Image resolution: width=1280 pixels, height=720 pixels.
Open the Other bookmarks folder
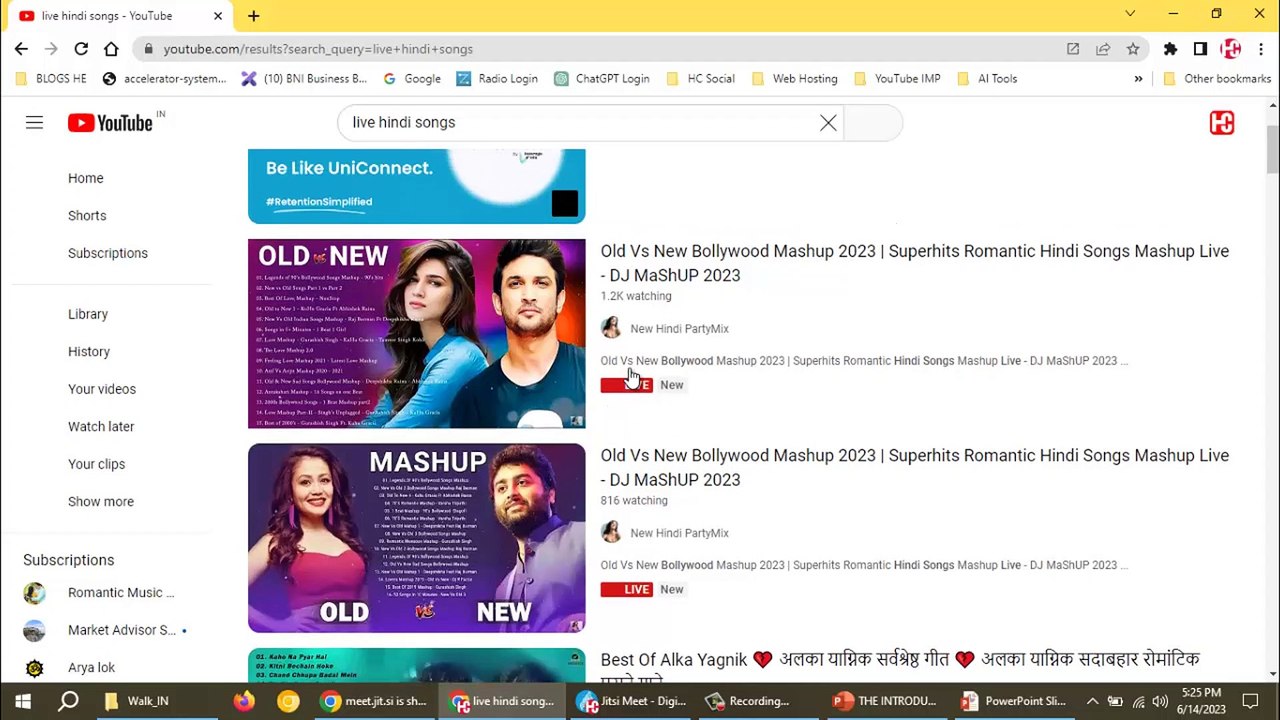tap(1216, 78)
